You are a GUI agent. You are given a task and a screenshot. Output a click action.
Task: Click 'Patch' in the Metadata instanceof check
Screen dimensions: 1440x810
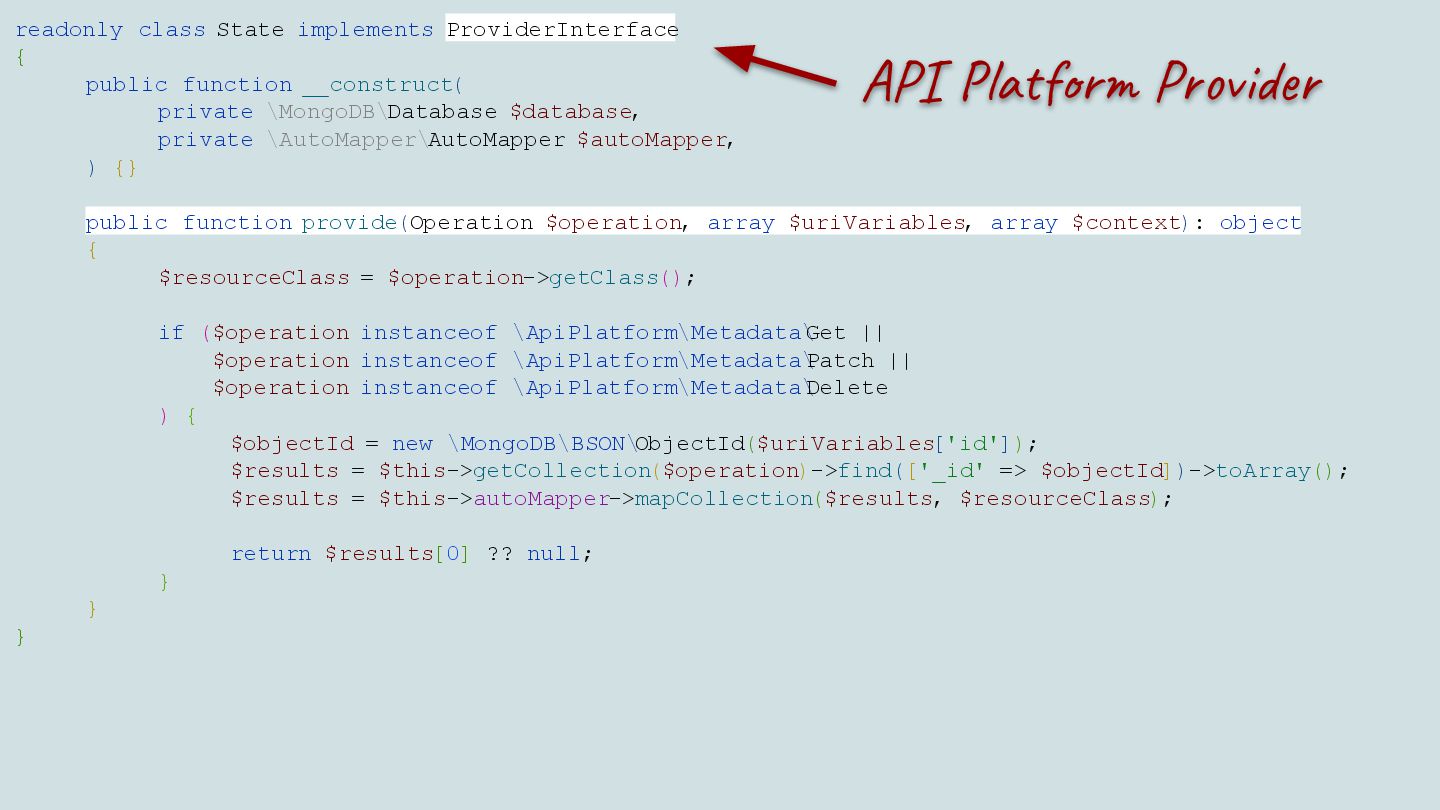(840, 361)
